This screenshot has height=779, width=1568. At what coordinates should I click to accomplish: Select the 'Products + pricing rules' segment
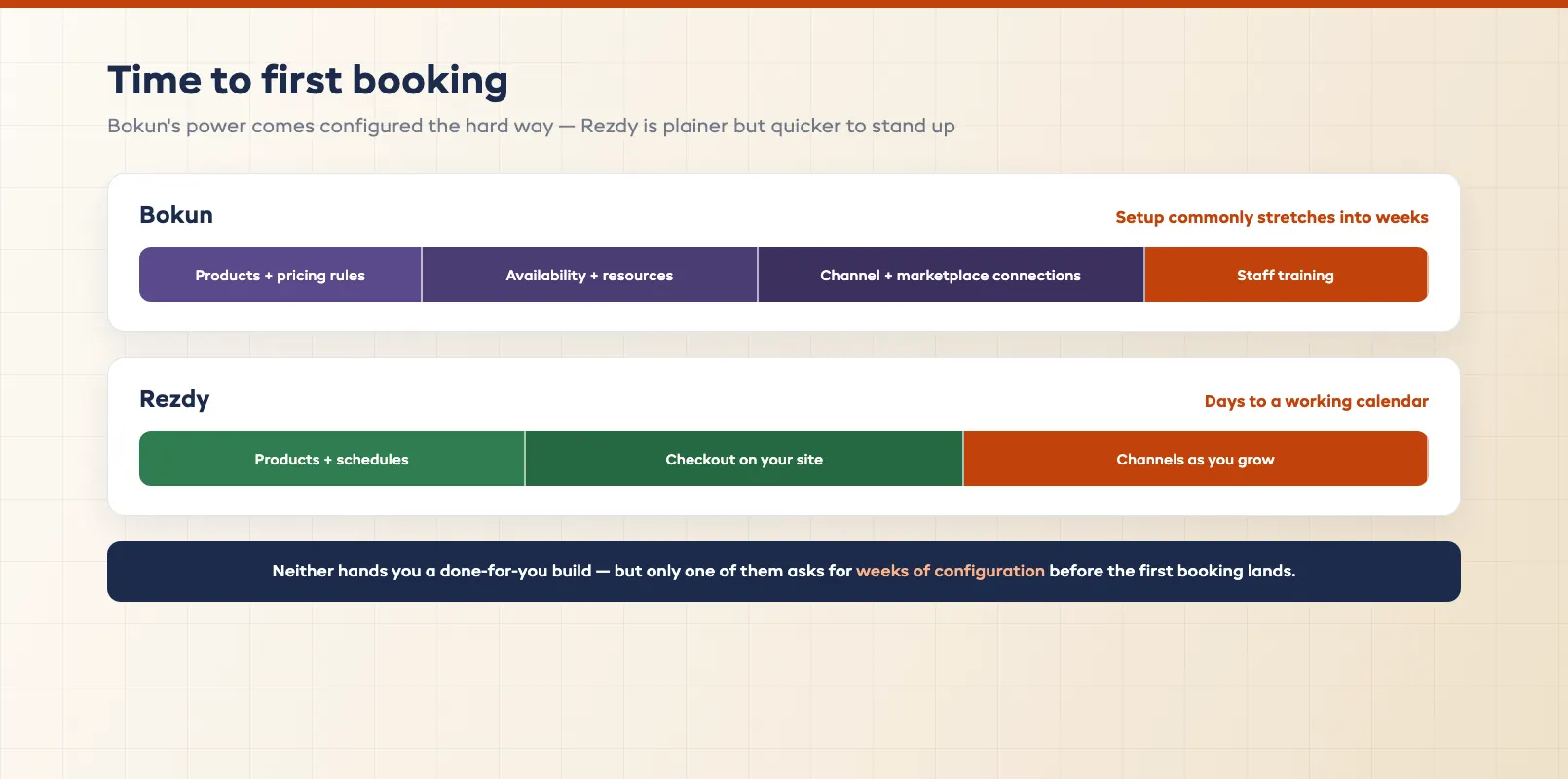pos(280,275)
